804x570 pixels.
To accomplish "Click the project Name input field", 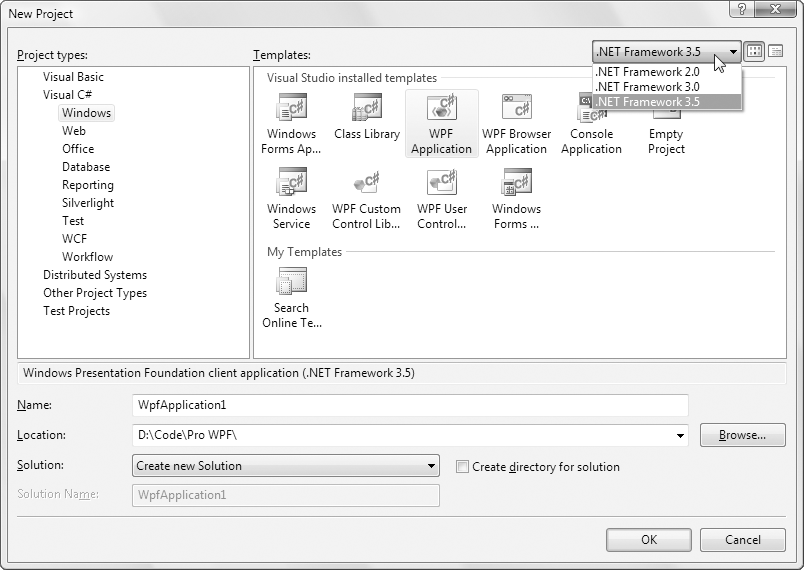I will click(410, 405).
